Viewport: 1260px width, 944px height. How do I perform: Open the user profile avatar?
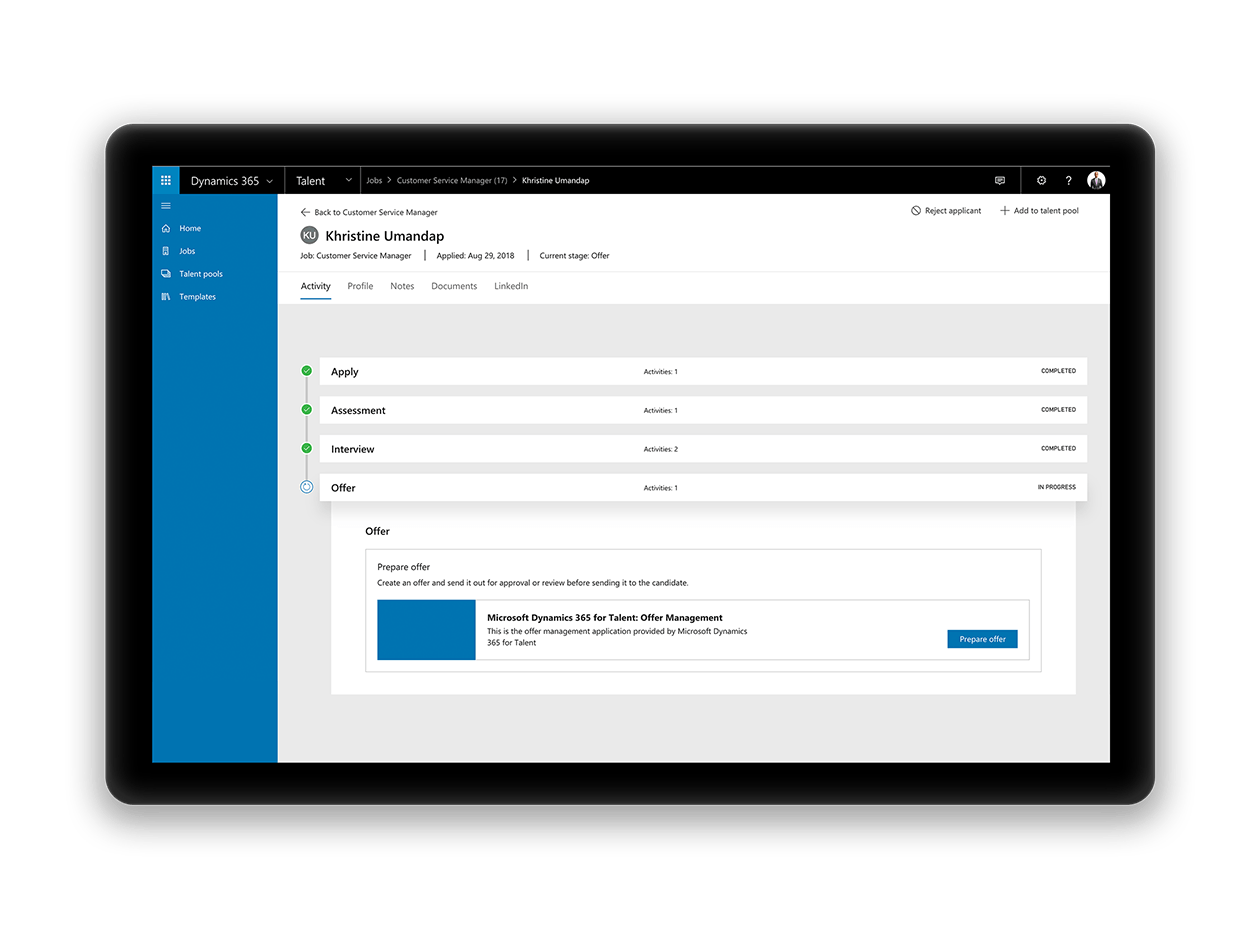1096,181
